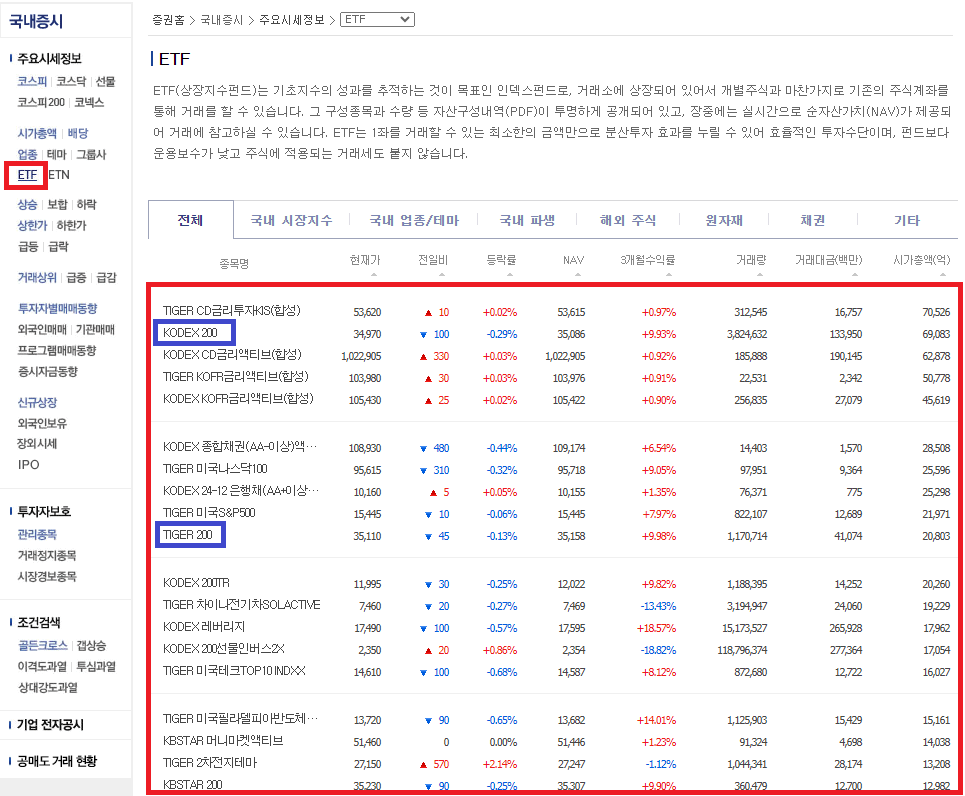Open TIGER 2차전지테마 ETF
This screenshot has height=796, width=965.
[x=209, y=763]
